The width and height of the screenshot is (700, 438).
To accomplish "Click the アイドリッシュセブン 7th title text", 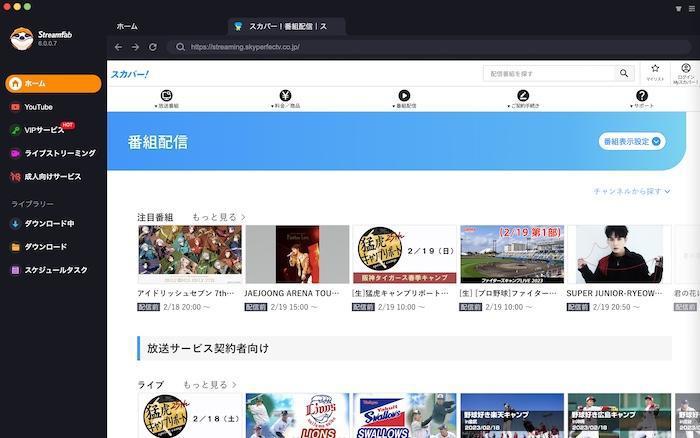I will (185, 293).
